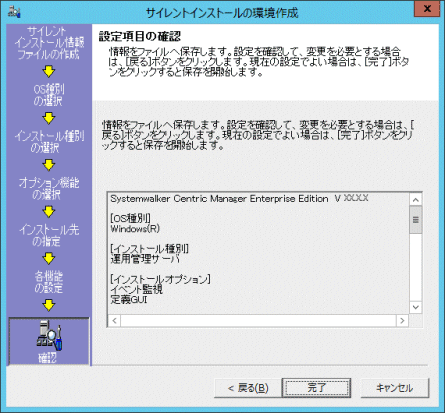Viewport: 445px width, 413px height.
Task: Finish by clicking the 完了 button
Action: click(316, 388)
